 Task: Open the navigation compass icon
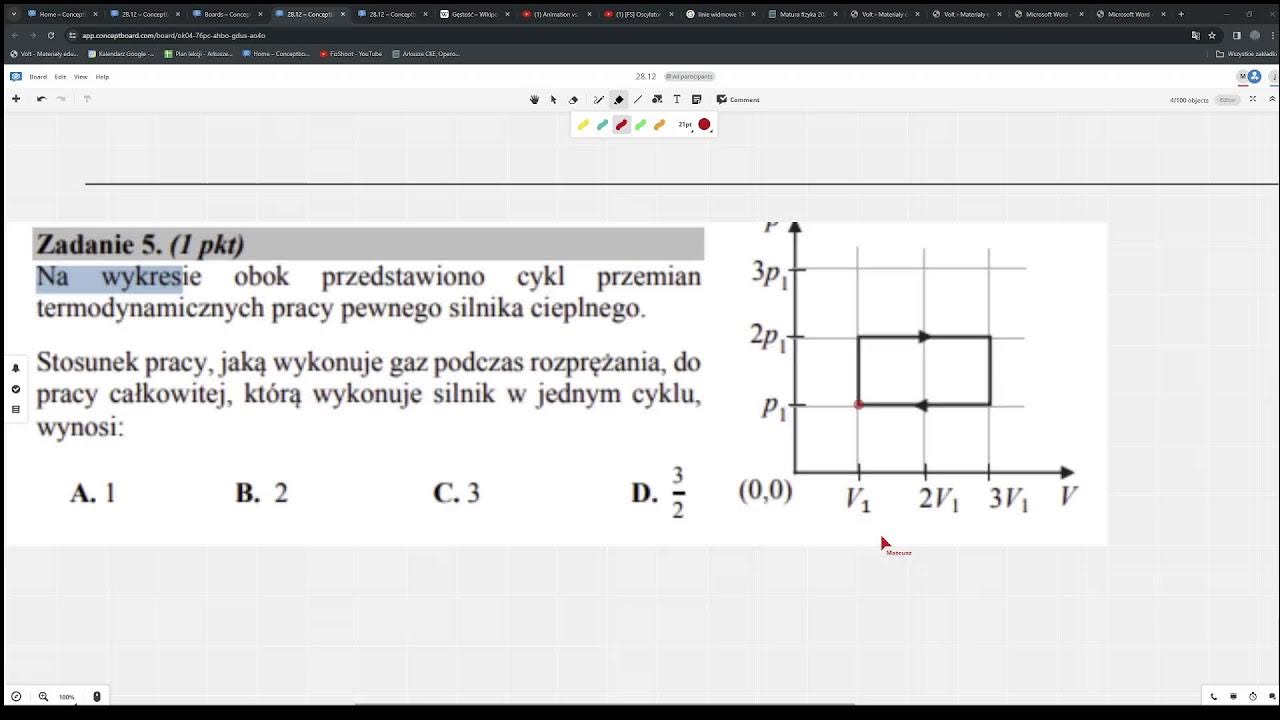pos(16,697)
